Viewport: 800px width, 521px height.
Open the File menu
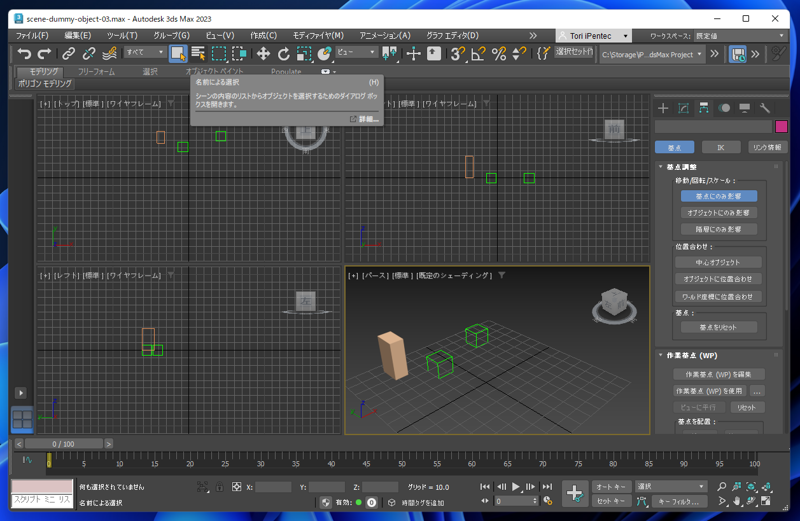click(32, 36)
